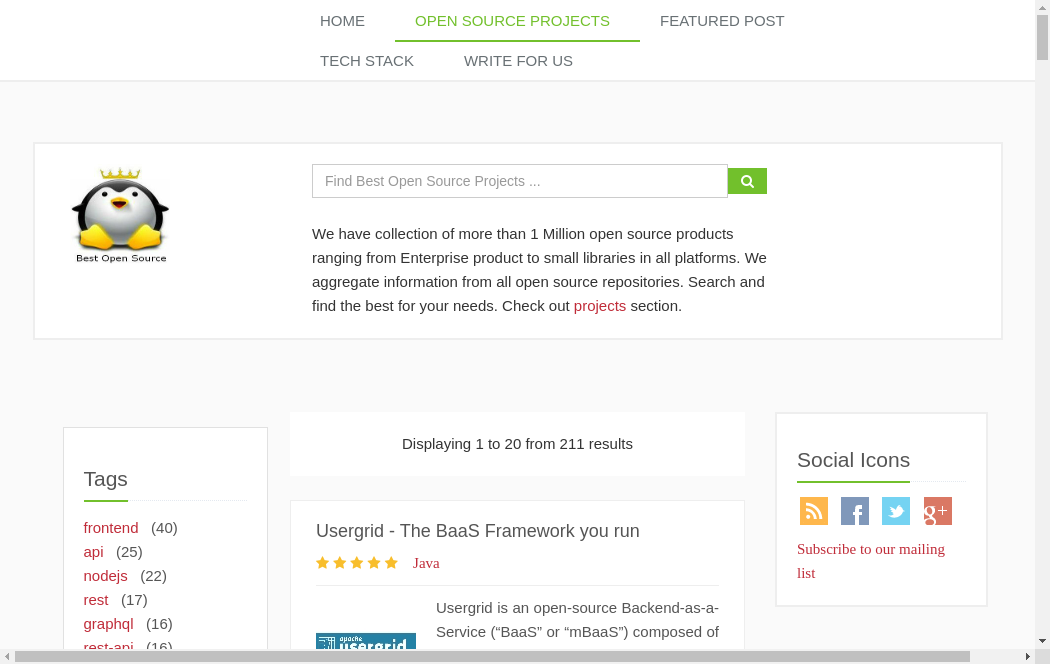Filter by the Java language link

coord(426,563)
